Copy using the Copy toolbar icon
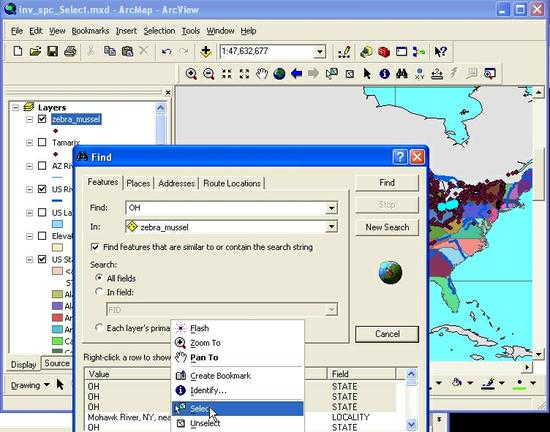 tap(110, 52)
